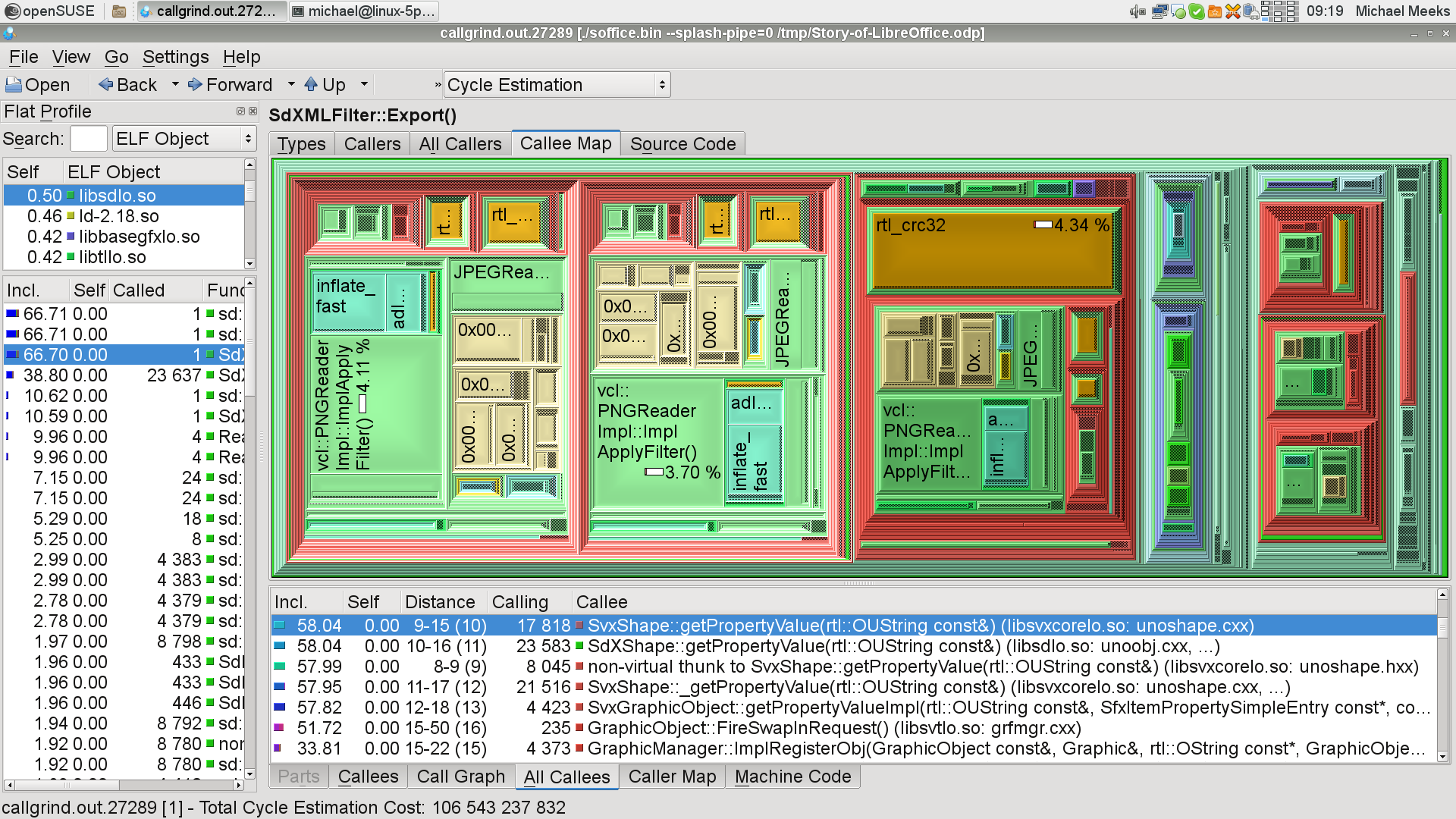Click in the Search input field
This screenshot has width=1456, height=819.
click(x=89, y=139)
